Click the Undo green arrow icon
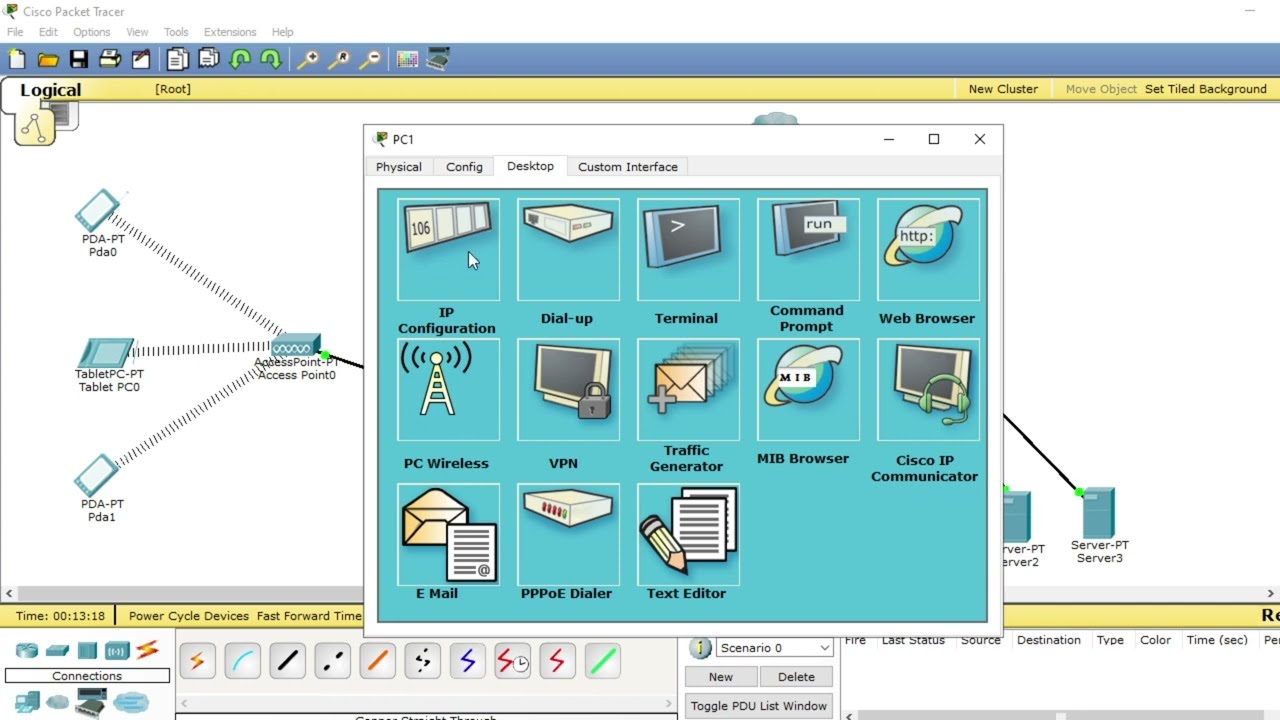 click(240, 59)
